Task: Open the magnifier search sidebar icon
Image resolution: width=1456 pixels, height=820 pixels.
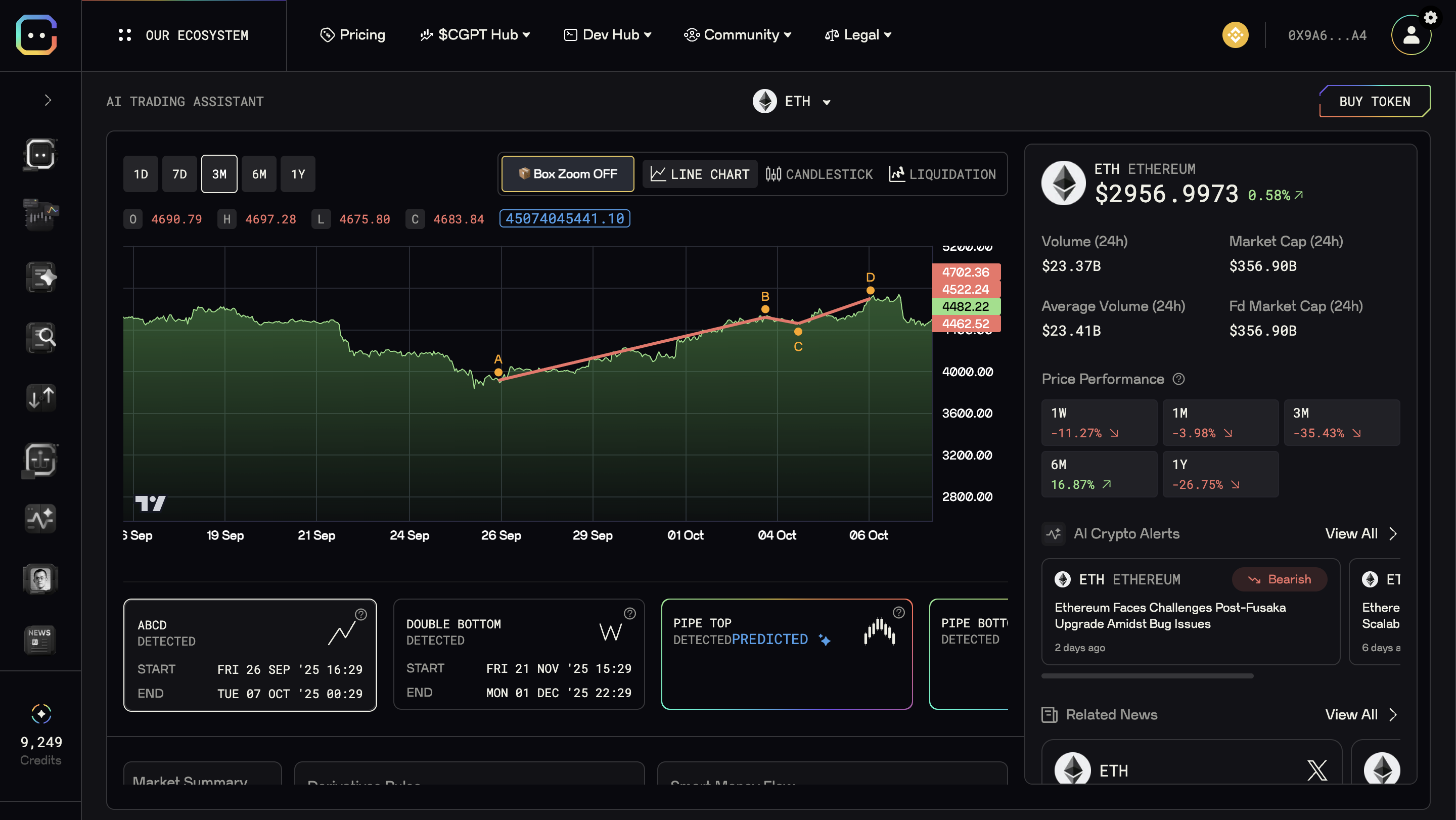Action: (x=40, y=337)
